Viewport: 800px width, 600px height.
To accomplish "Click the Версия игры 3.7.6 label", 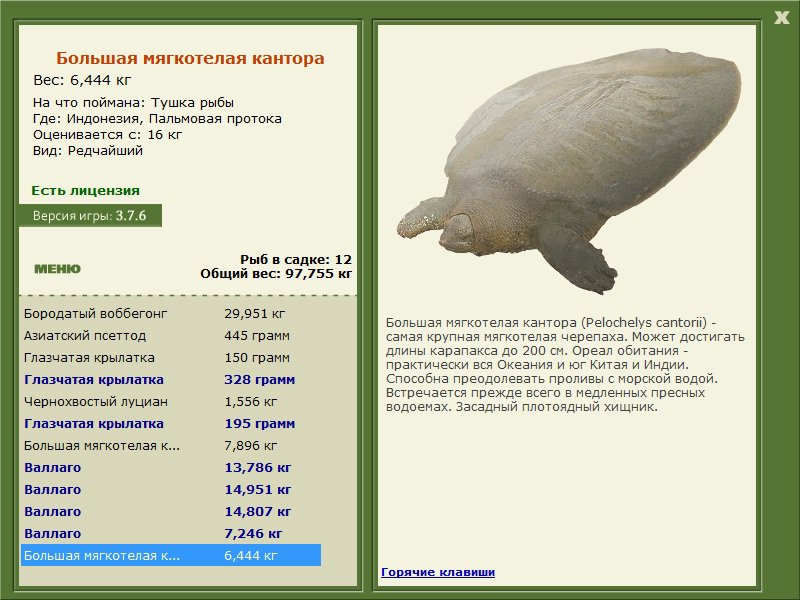I will click(x=90, y=215).
